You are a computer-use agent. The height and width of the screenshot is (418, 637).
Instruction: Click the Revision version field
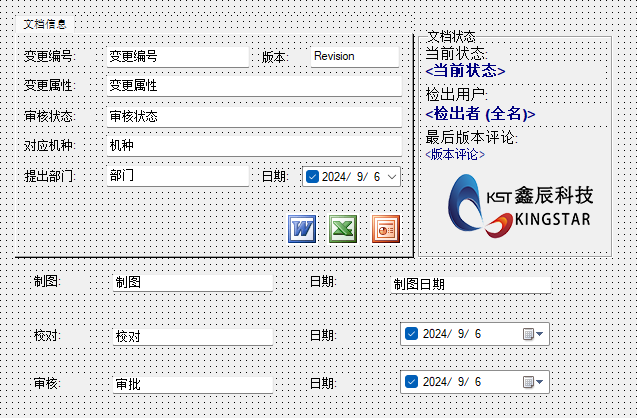point(354,57)
